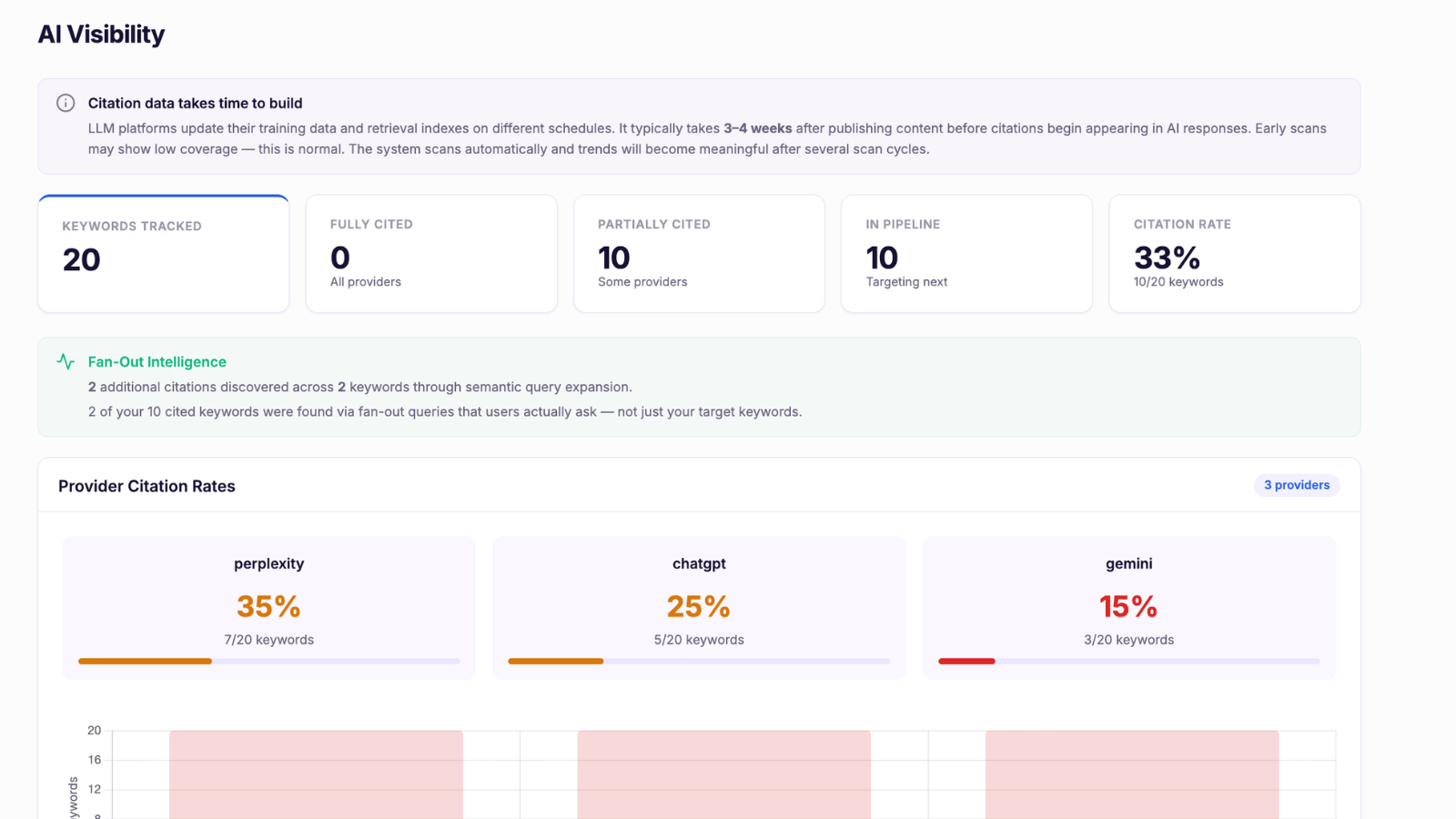Click the gemini red progress bar

tap(966, 662)
